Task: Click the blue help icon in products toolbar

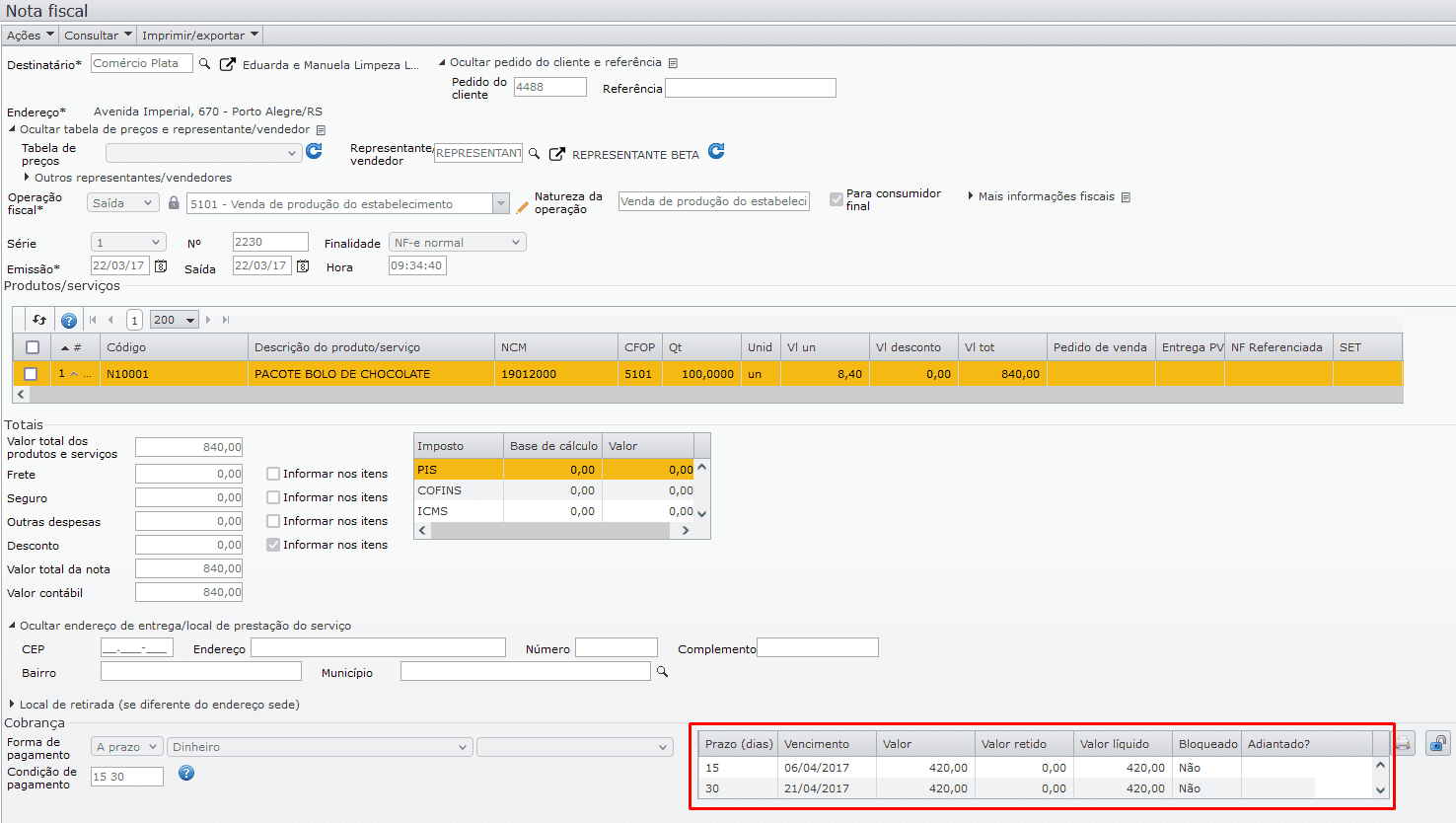Action: pos(69,321)
